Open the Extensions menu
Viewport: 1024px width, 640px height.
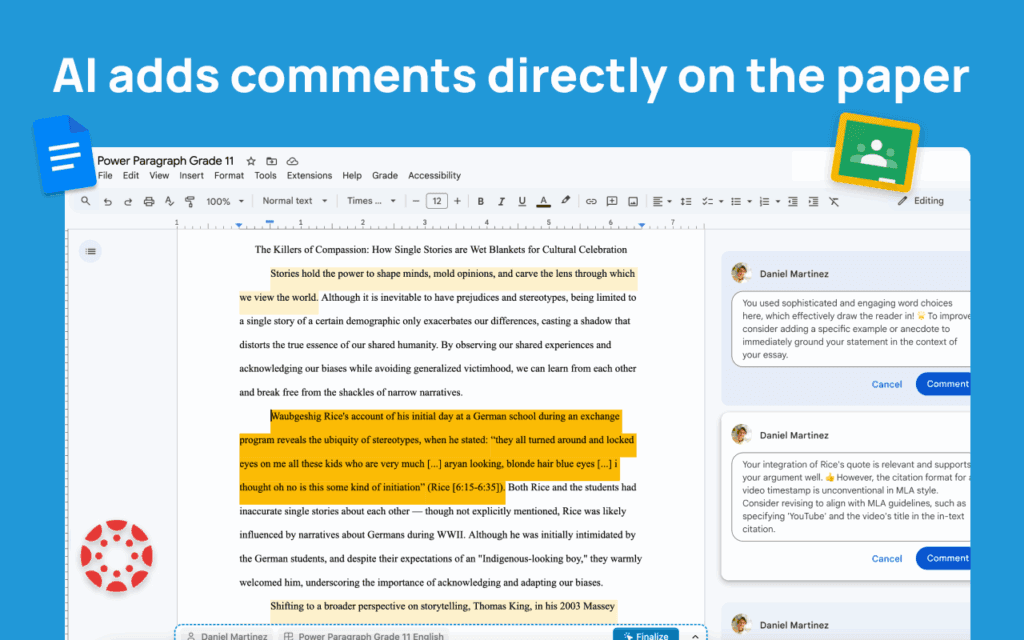pos(309,176)
